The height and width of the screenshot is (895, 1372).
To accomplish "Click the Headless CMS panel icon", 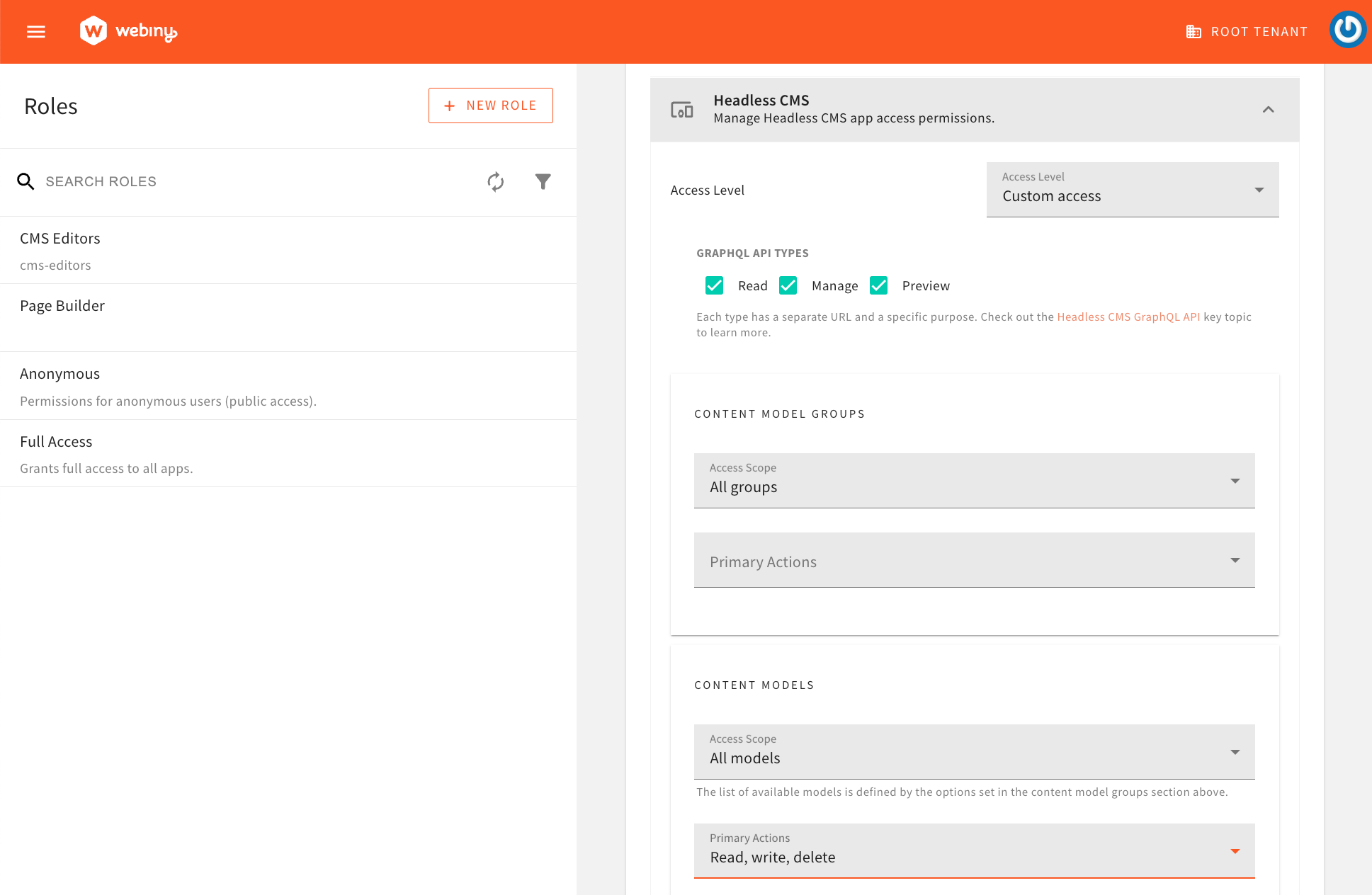I will [682, 110].
